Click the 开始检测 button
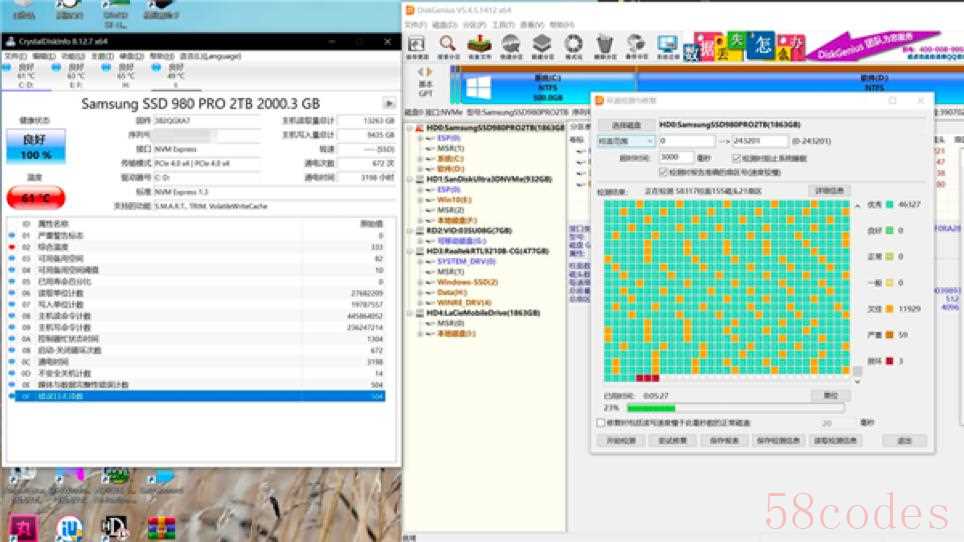This screenshot has height=542, width=964. 621,441
